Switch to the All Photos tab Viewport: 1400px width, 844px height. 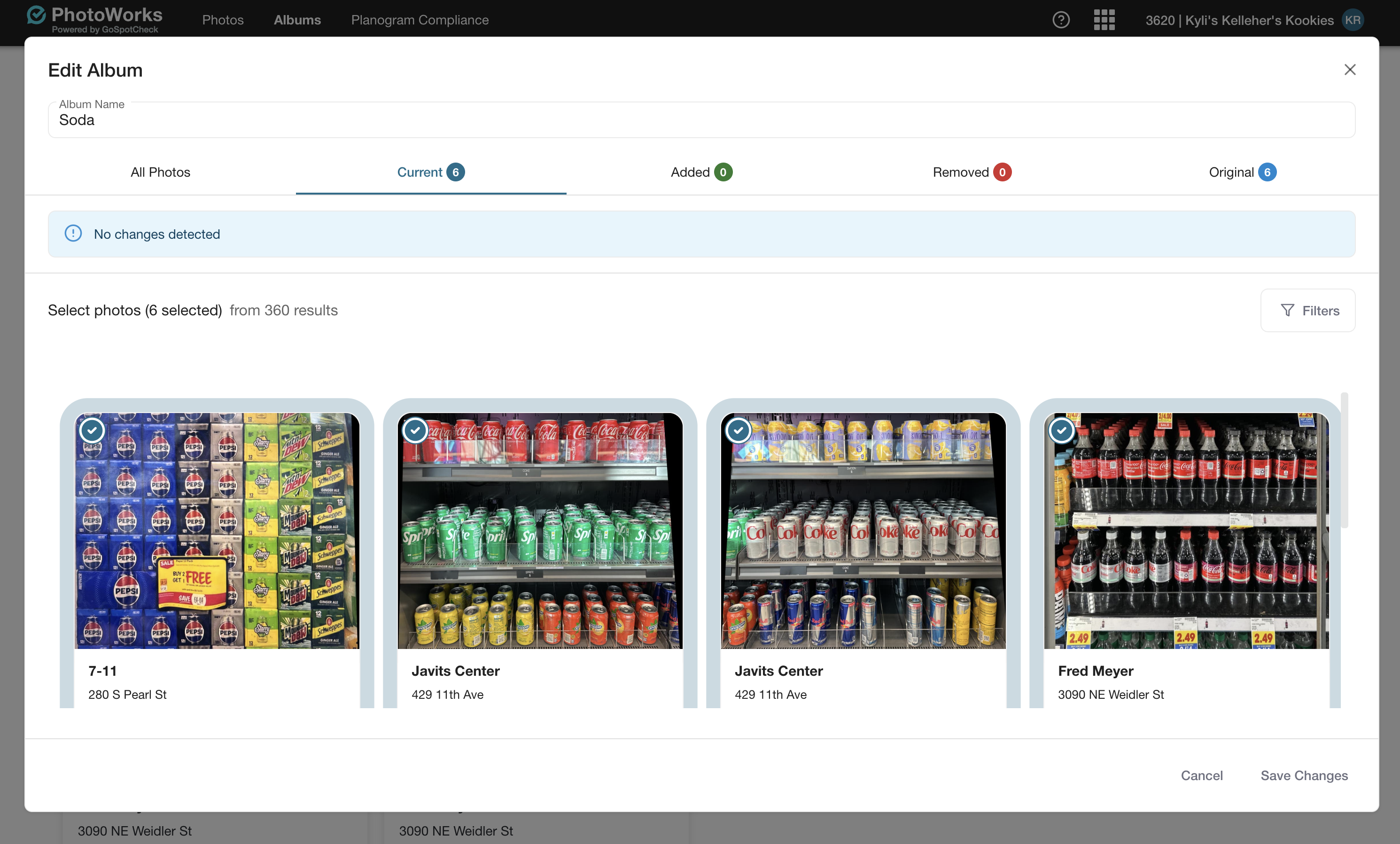(x=161, y=172)
